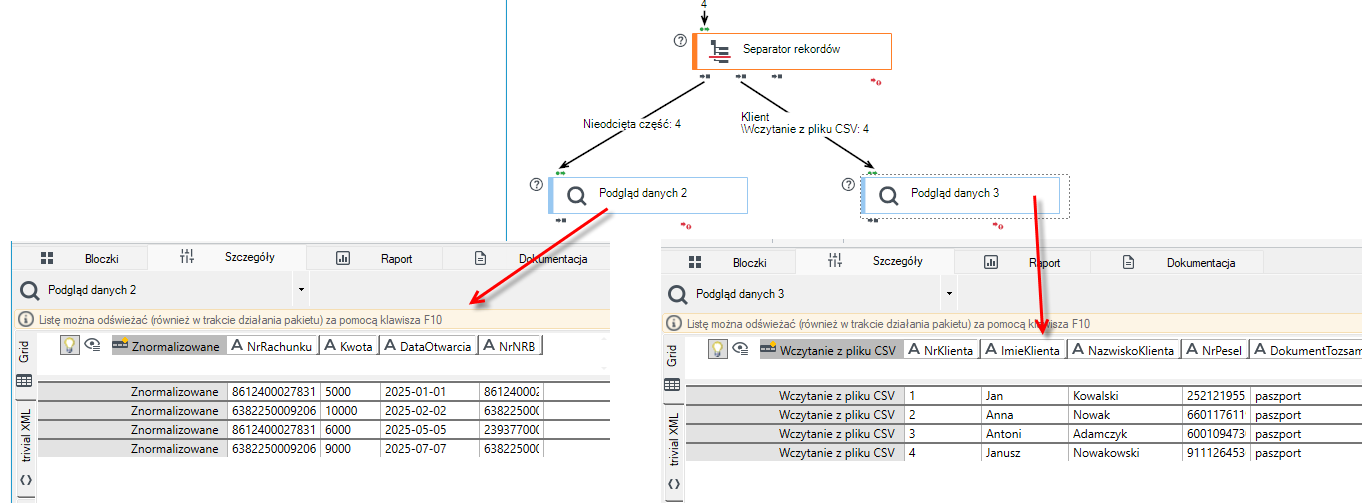The width and height of the screenshot is (1362, 503).
Task: Click the NazwiskoKlienta column header
Action: tap(1123, 350)
